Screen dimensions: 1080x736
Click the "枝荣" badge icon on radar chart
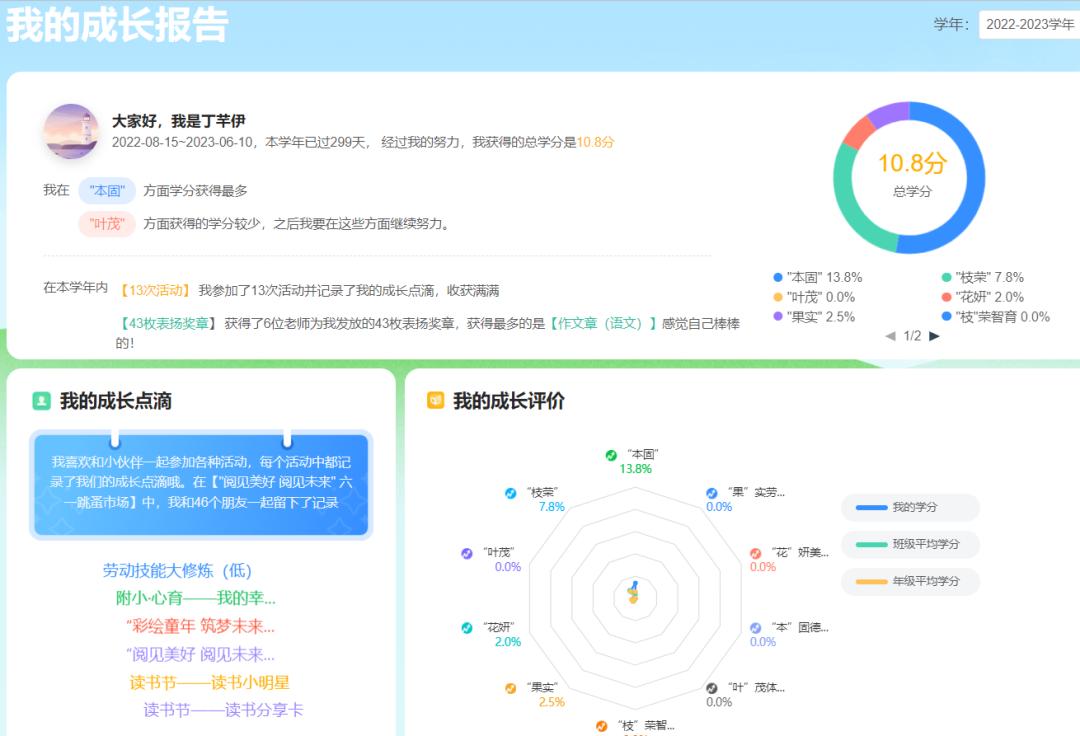coord(509,492)
